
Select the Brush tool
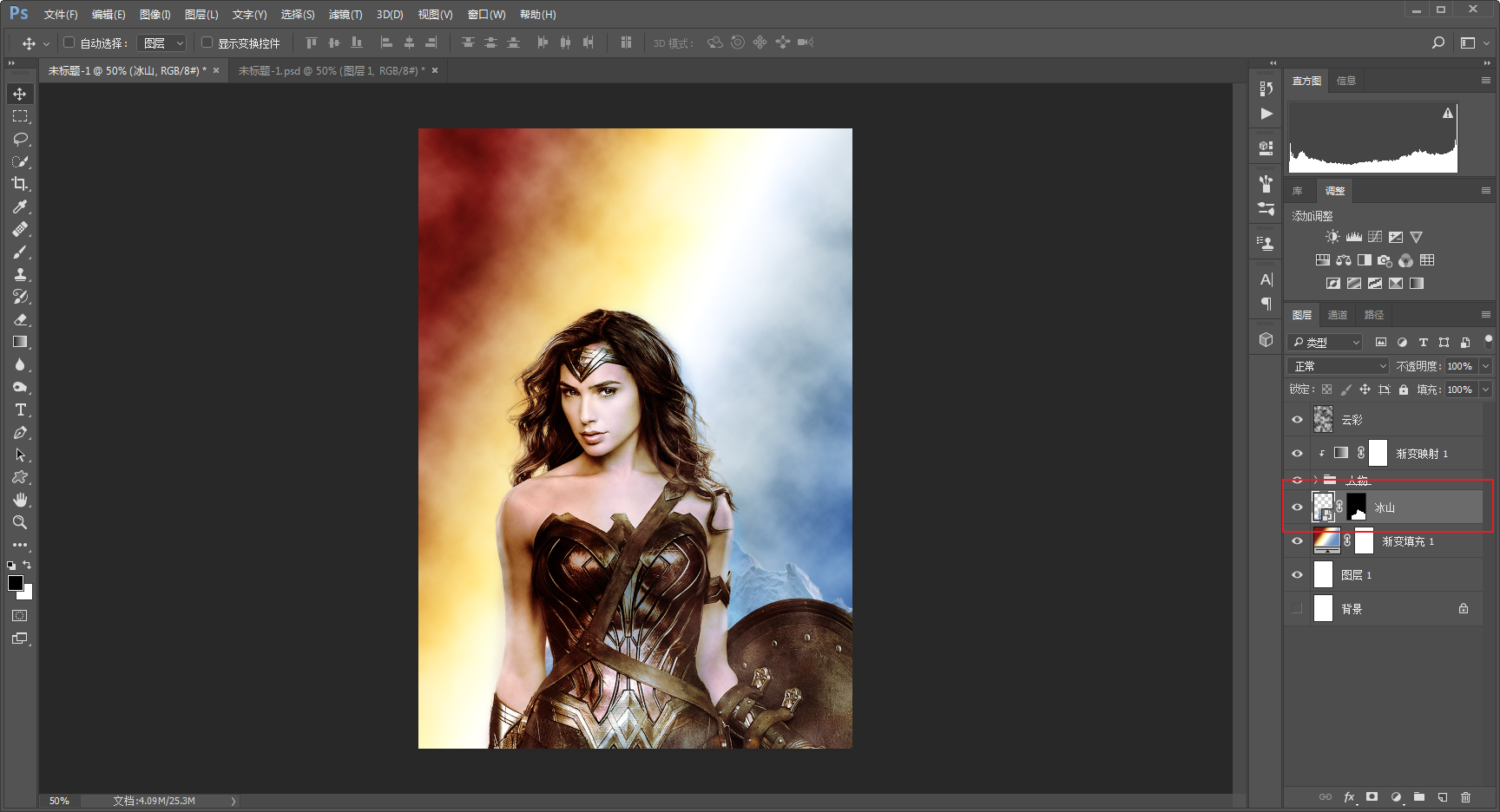pos(20,252)
